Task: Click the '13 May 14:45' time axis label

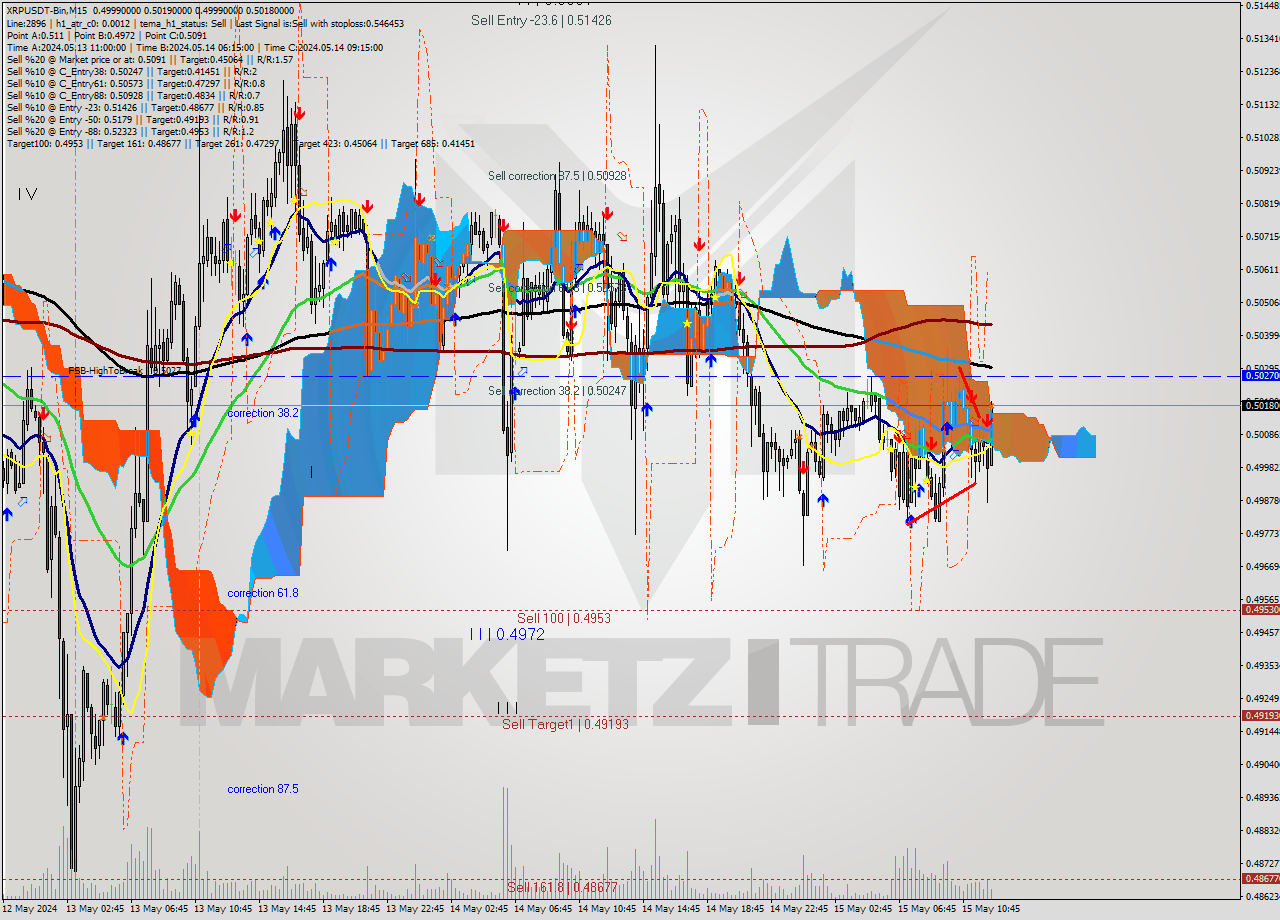Action: point(287,909)
